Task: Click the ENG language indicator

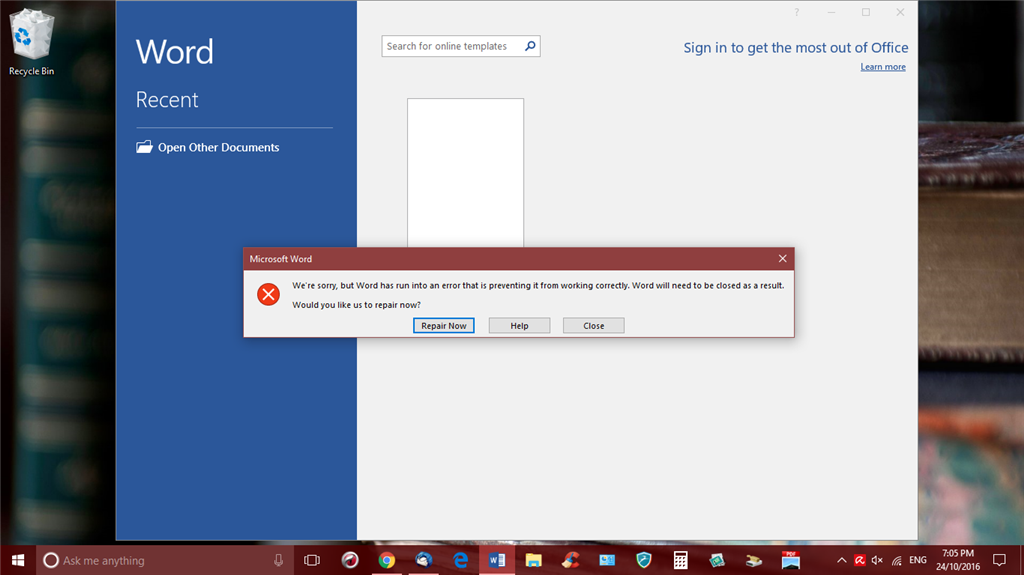Action: 918,560
